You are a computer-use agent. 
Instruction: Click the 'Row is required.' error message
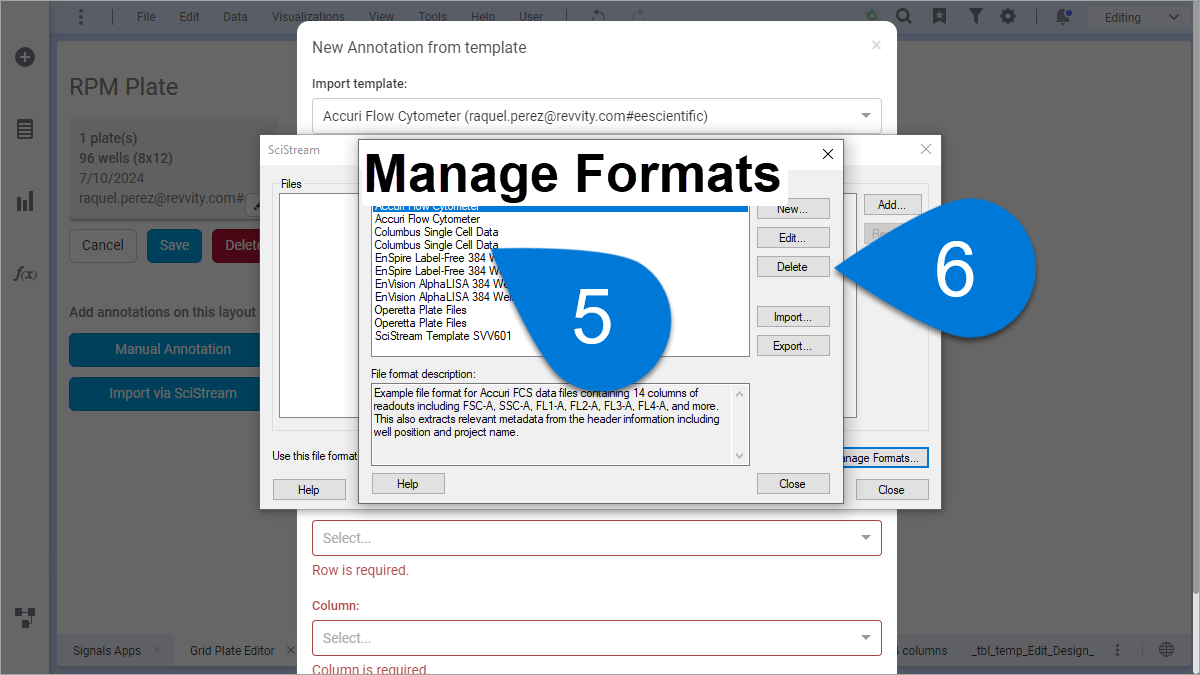pyautogui.click(x=361, y=570)
